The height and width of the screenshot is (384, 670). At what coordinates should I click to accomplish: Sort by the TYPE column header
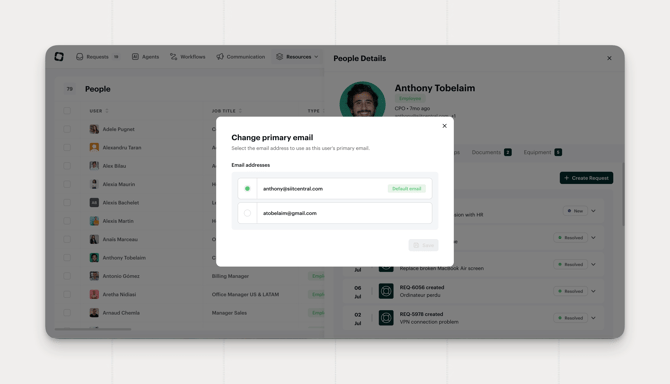click(x=315, y=111)
